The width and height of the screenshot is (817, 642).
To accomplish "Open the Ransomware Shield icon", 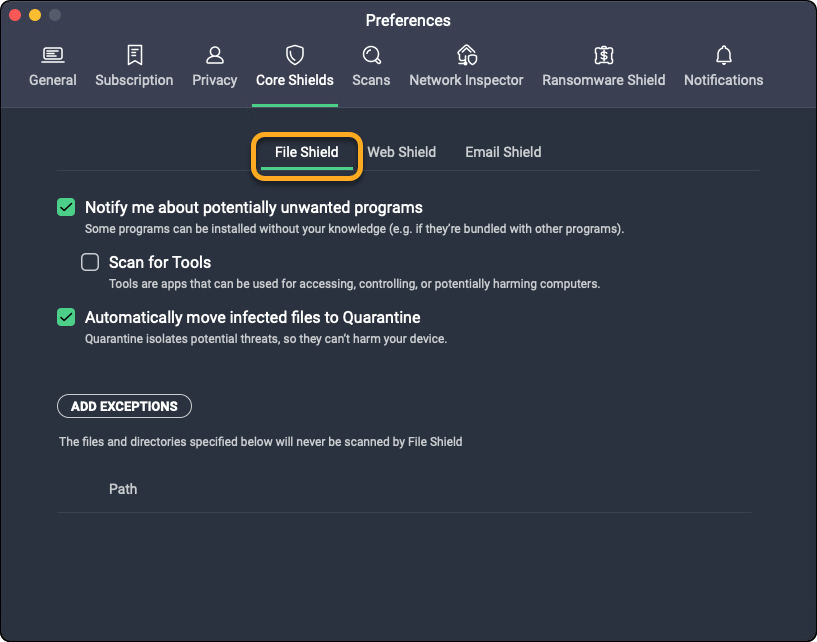I will pos(603,55).
